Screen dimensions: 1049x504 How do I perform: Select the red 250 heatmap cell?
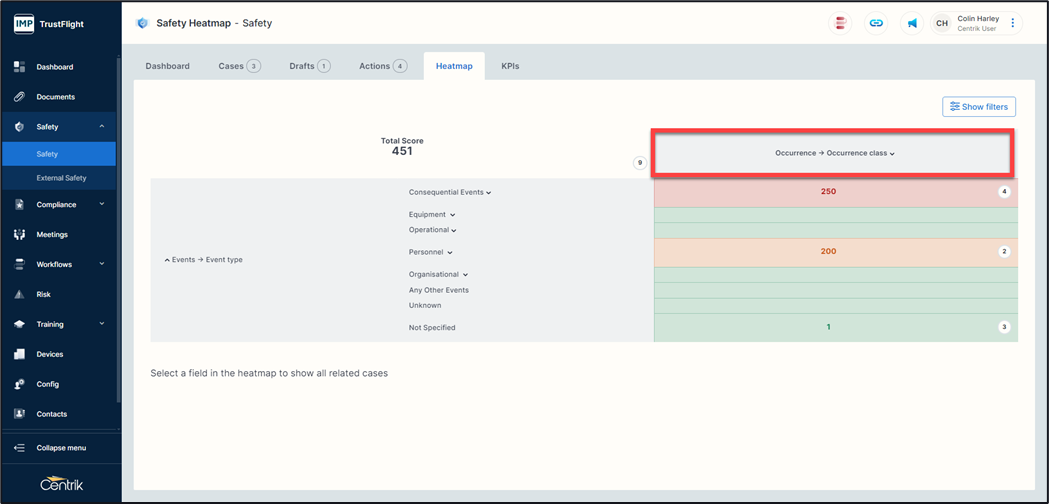coord(828,192)
